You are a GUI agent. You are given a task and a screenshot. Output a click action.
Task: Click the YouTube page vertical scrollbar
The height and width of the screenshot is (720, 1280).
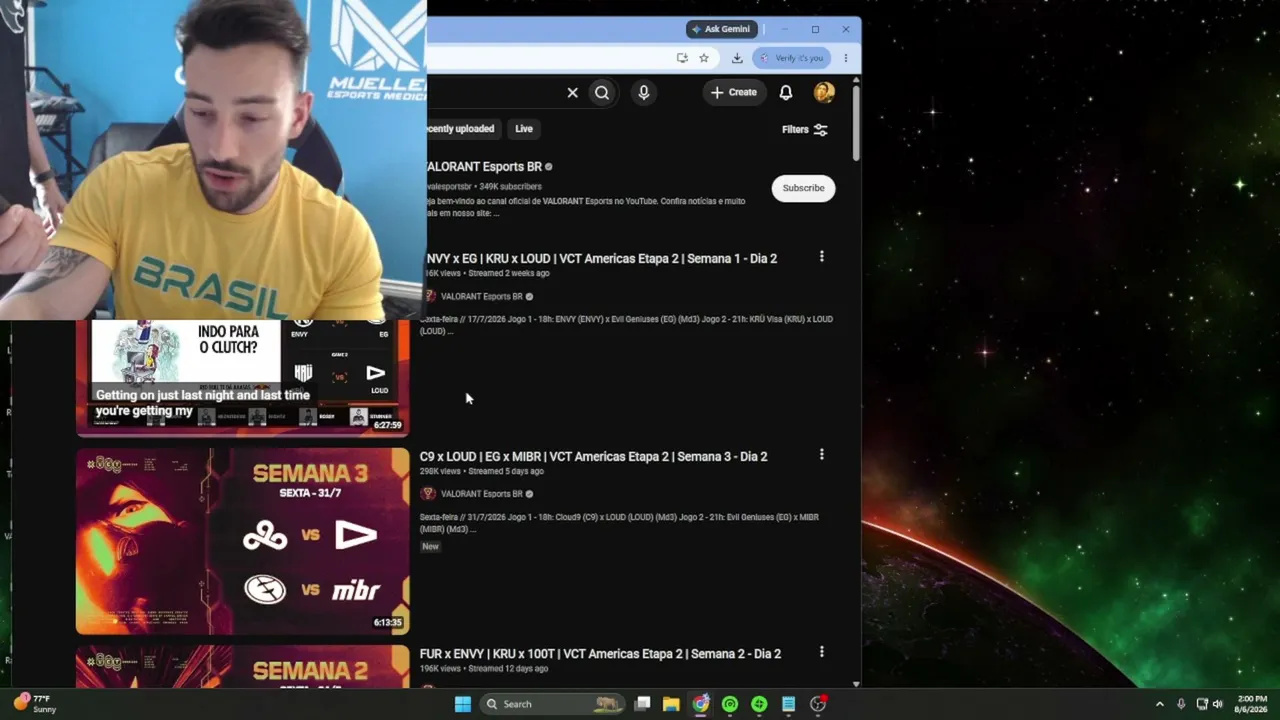(x=856, y=124)
